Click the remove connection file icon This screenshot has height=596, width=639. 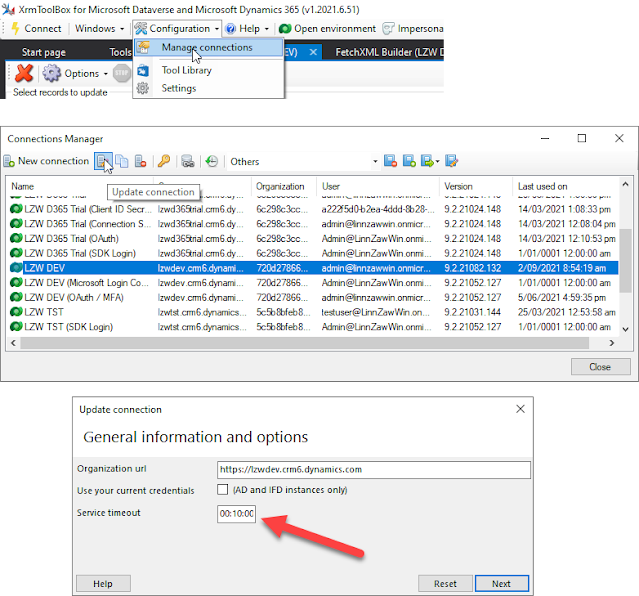[390, 161]
